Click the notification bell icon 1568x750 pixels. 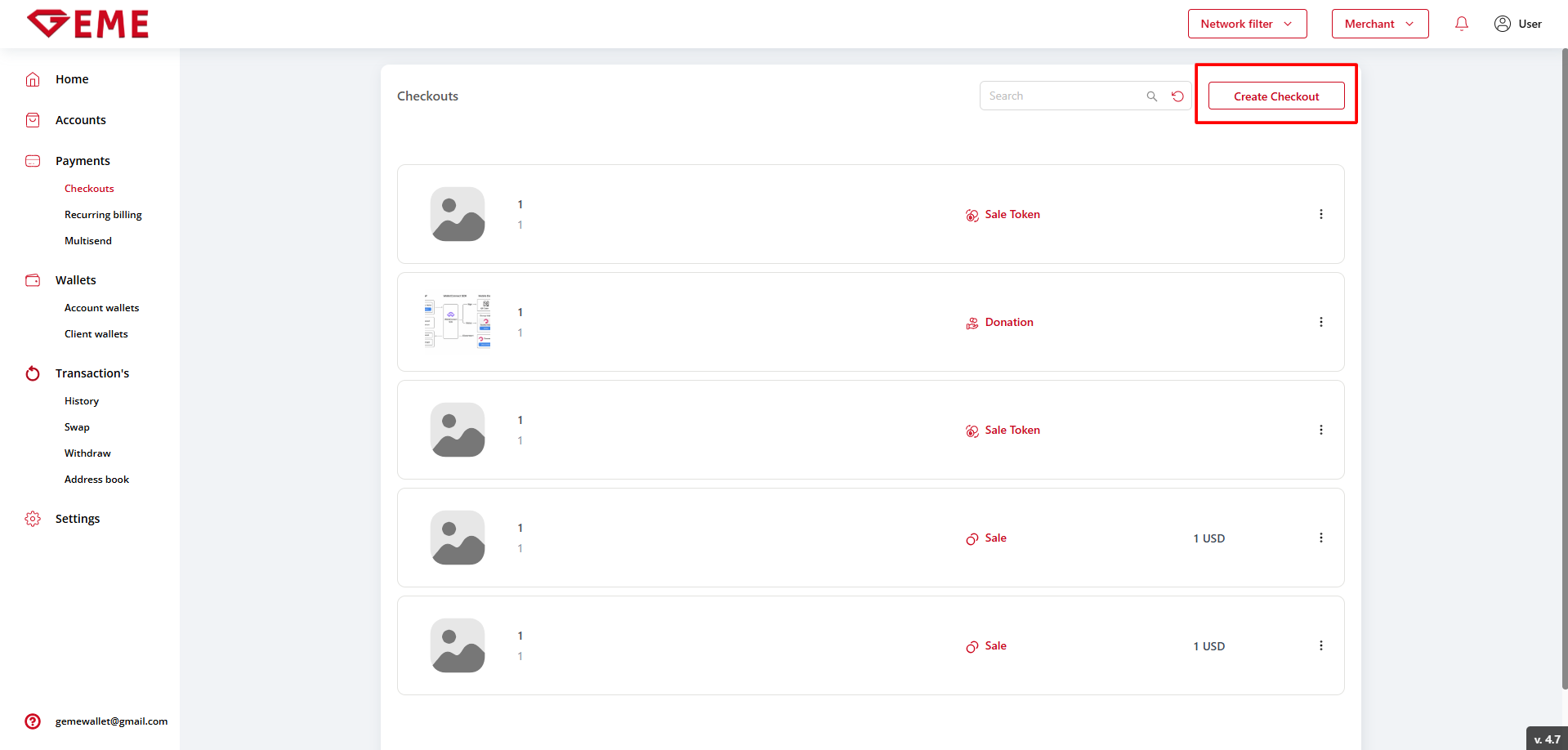pyautogui.click(x=1462, y=24)
